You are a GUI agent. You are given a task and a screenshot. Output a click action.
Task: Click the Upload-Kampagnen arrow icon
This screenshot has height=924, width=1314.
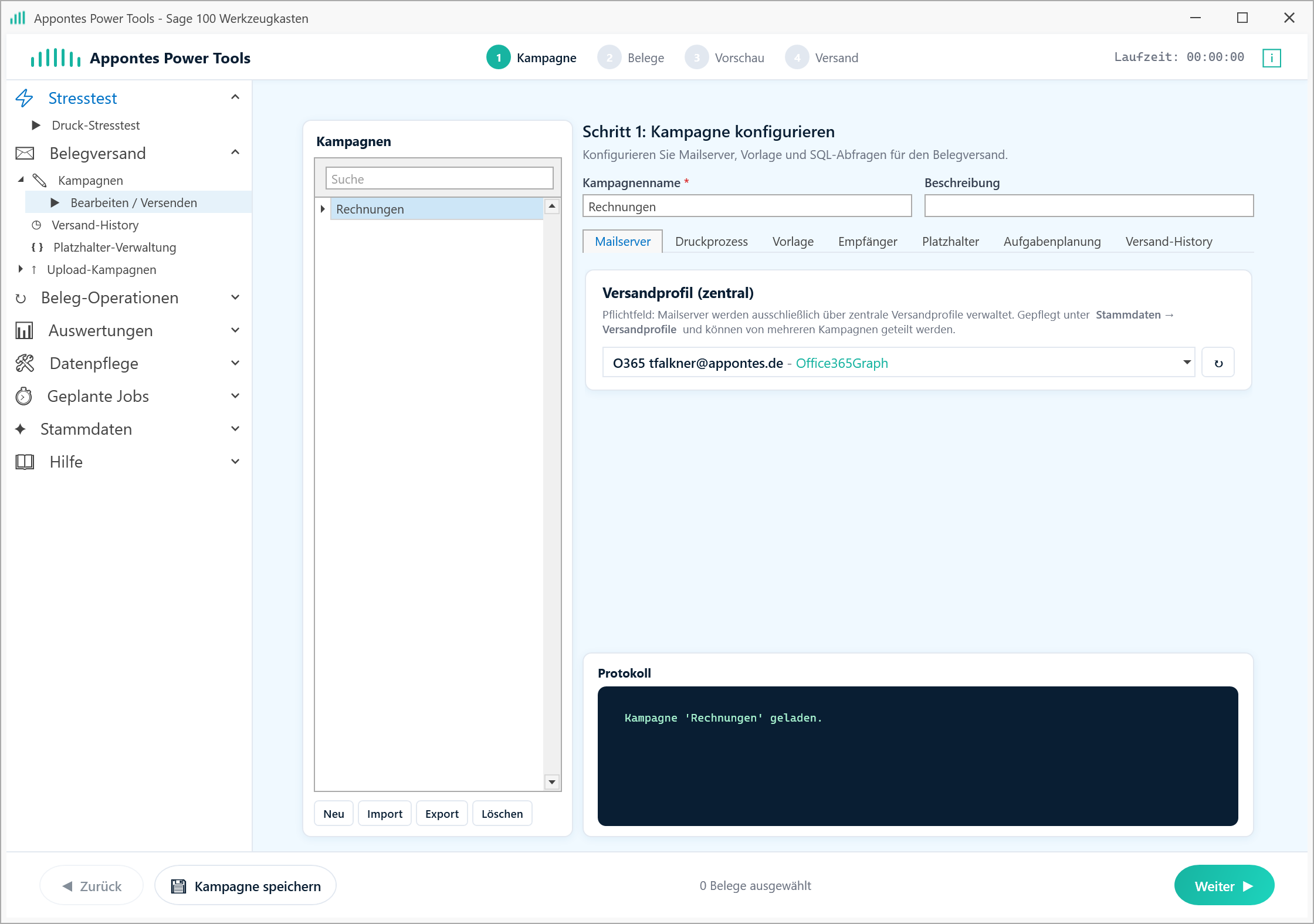34,269
